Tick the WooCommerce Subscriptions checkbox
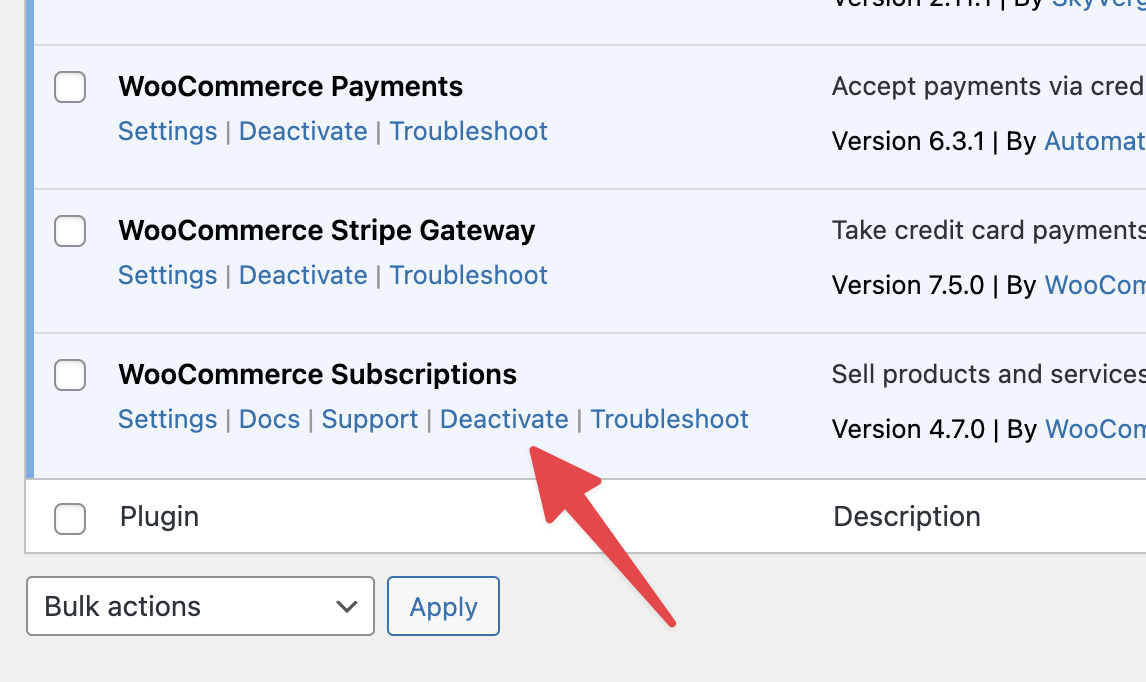The image size is (1146, 682). (70, 376)
